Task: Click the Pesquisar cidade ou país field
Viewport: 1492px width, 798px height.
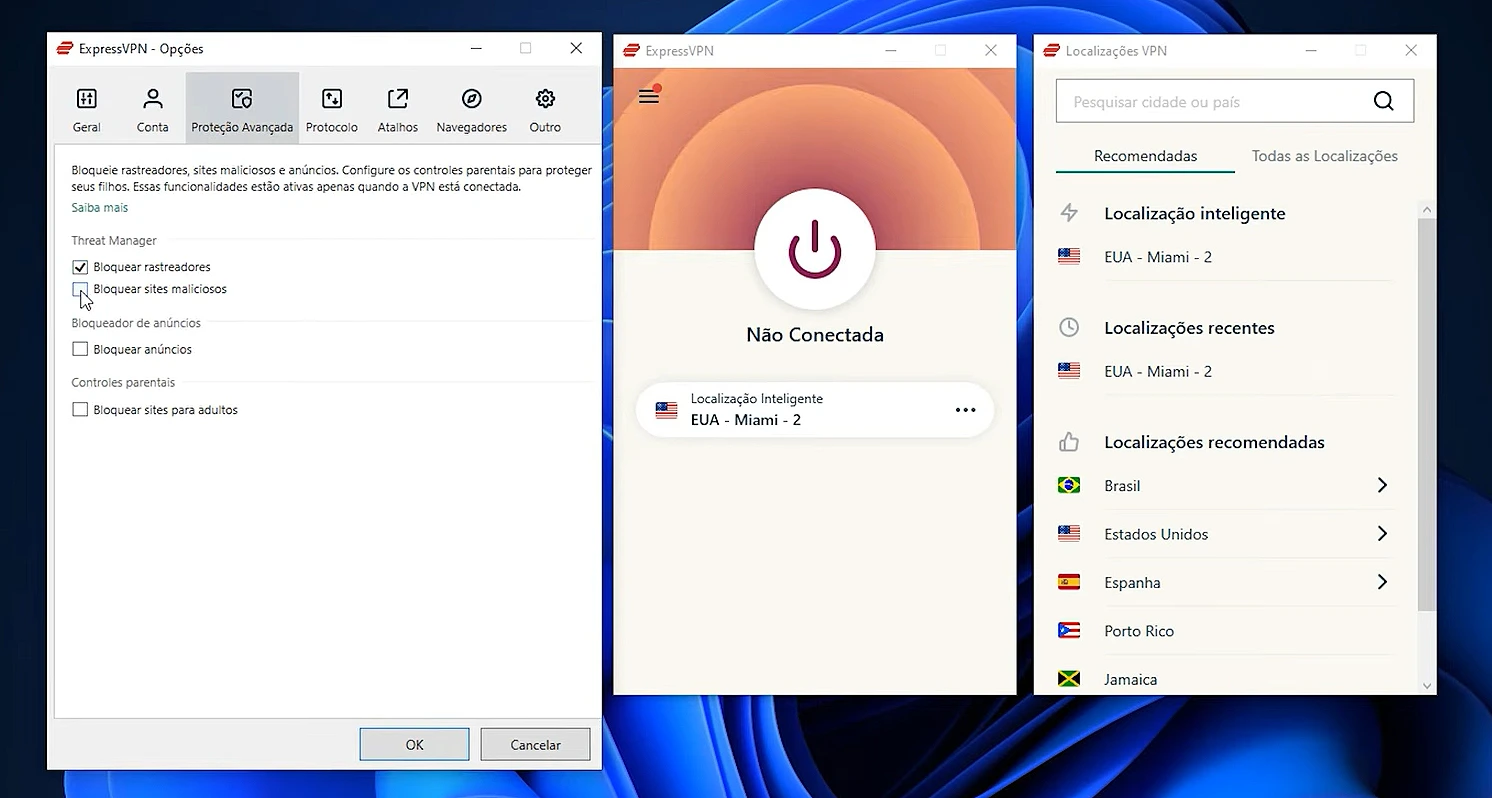Action: click(1235, 101)
